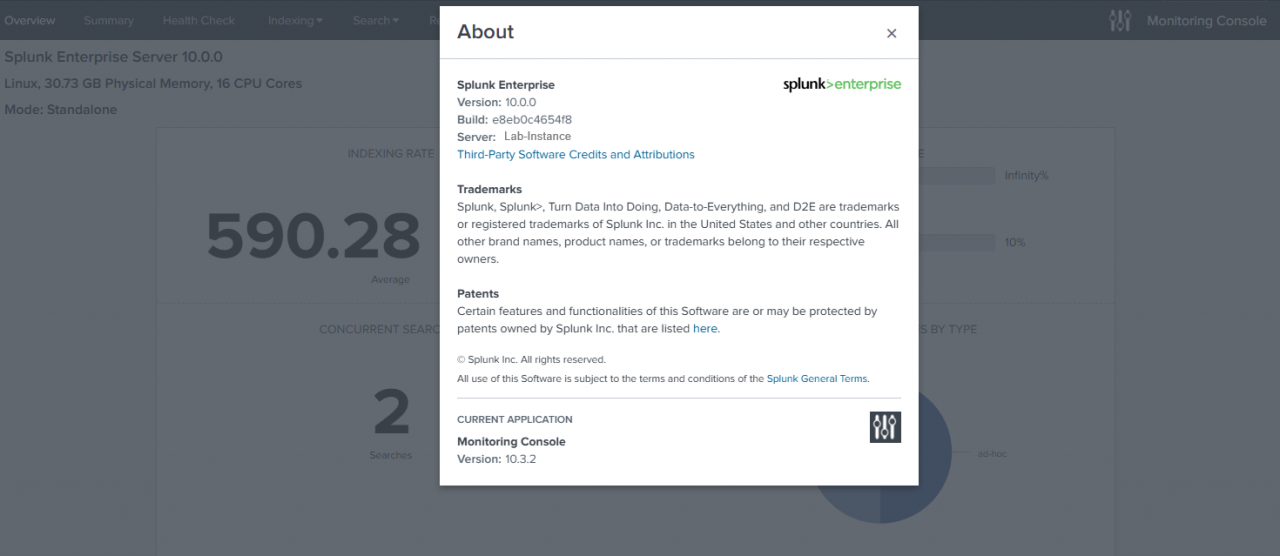Viewport: 1280px width, 556px height.
Task: Open the Splunk General Terms link
Action: tap(817, 379)
